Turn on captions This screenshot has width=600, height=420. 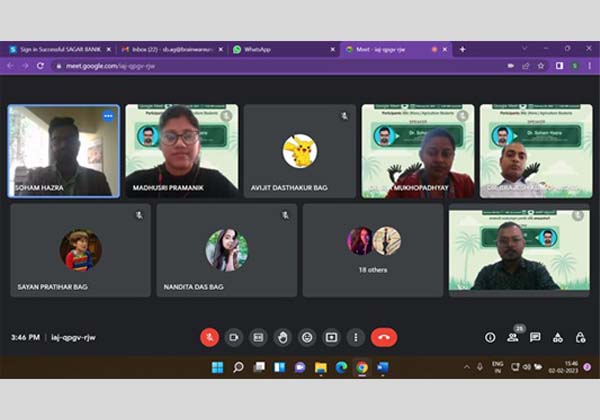(258, 337)
